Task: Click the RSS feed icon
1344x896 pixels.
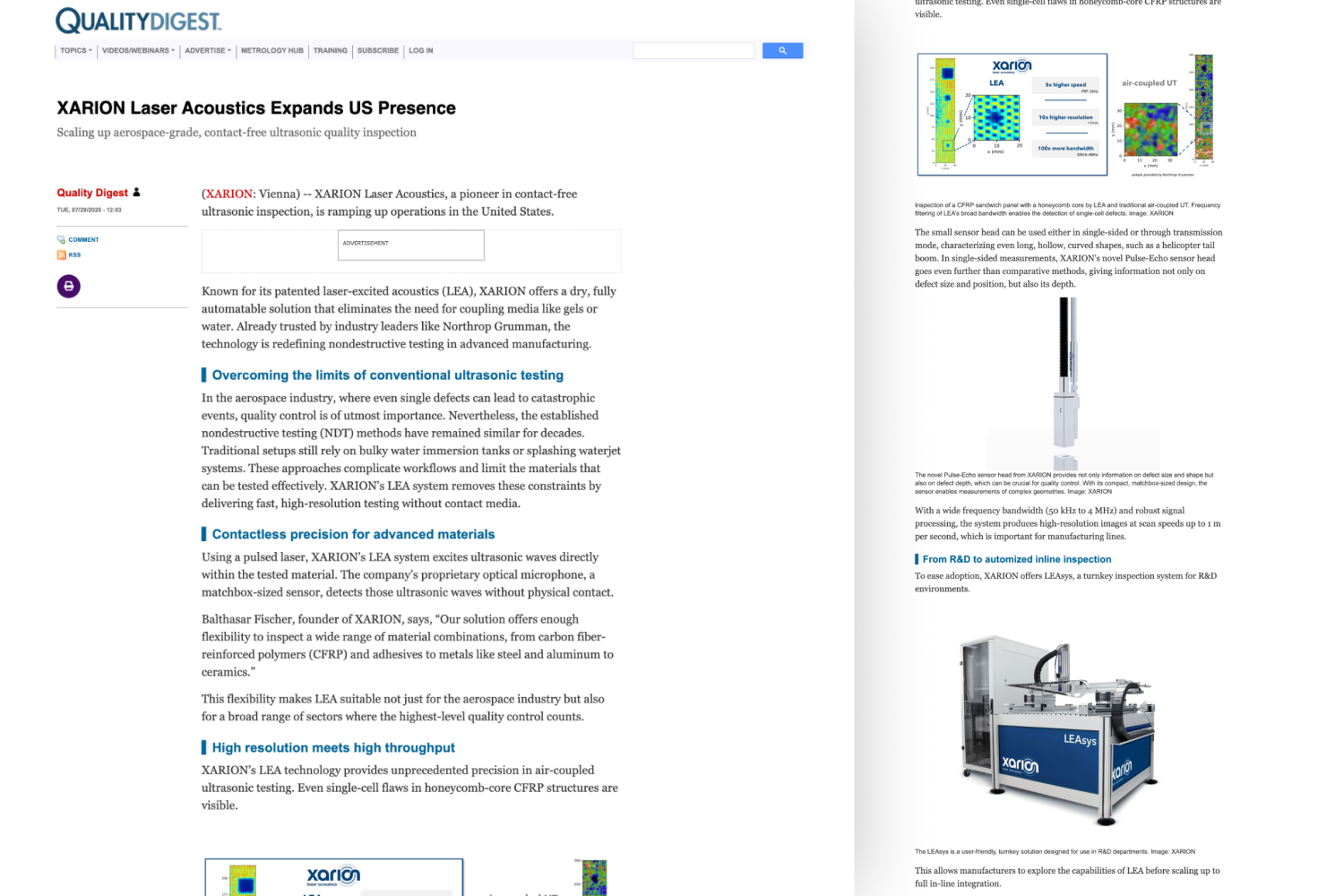Action: tap(61, 255)
